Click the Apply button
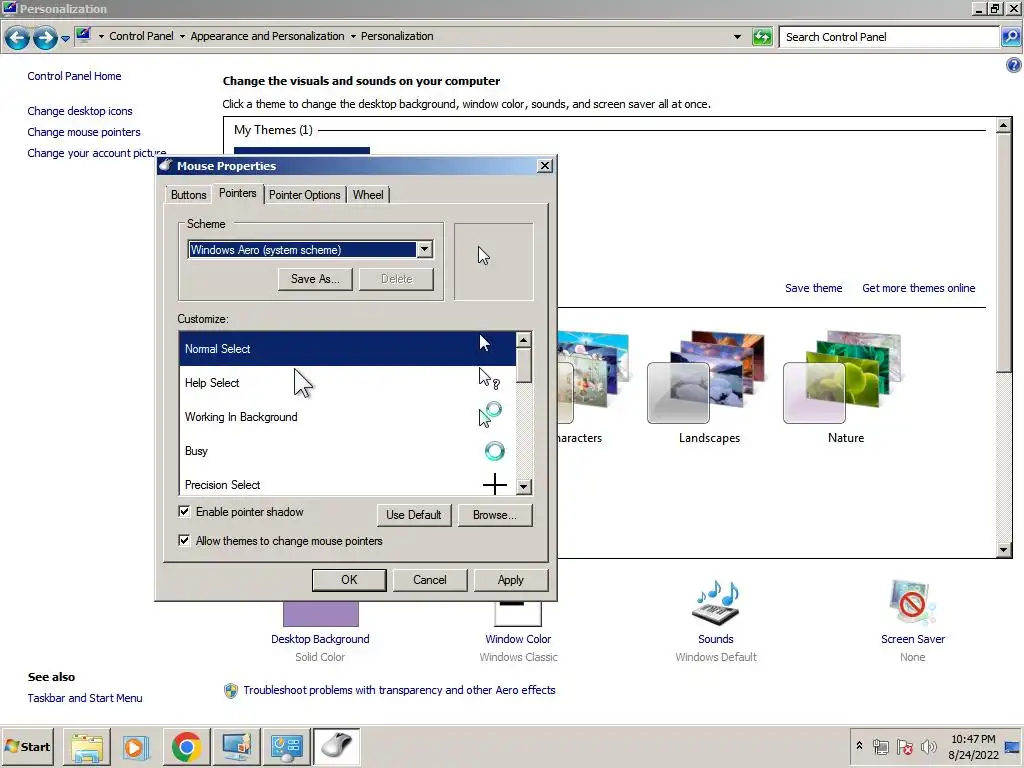1024x768 pixels. tap(511, 580)
